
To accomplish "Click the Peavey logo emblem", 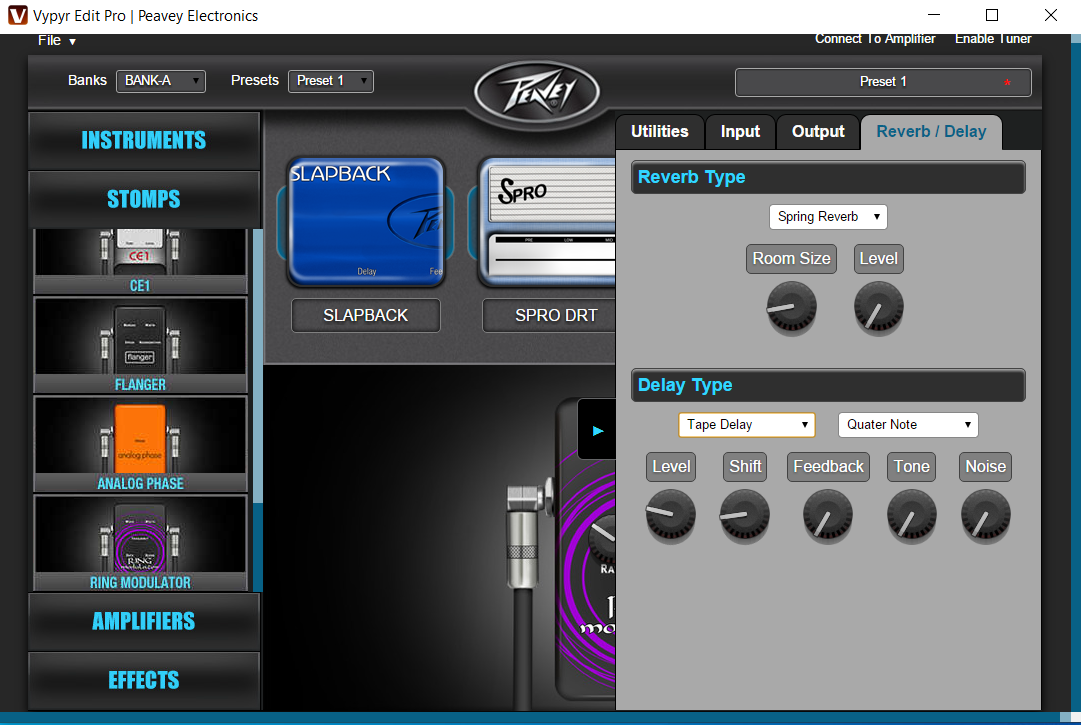I will point(536,92).
